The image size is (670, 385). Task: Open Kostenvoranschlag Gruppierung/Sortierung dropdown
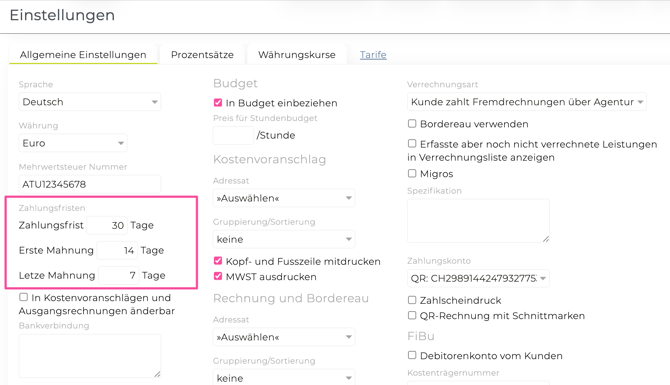tap(284, 239)
